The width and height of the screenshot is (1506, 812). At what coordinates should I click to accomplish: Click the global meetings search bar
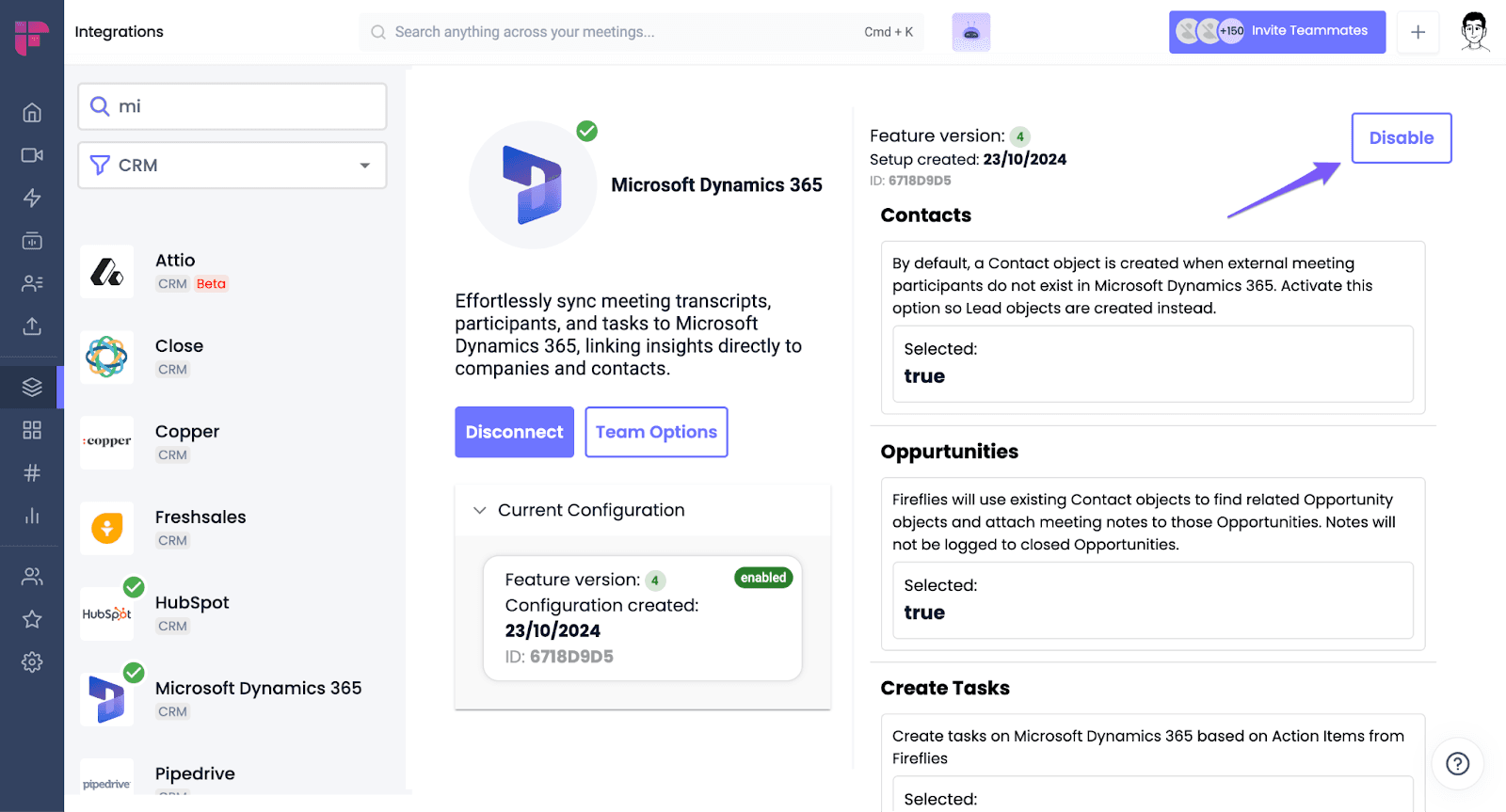tap(641, 32)
